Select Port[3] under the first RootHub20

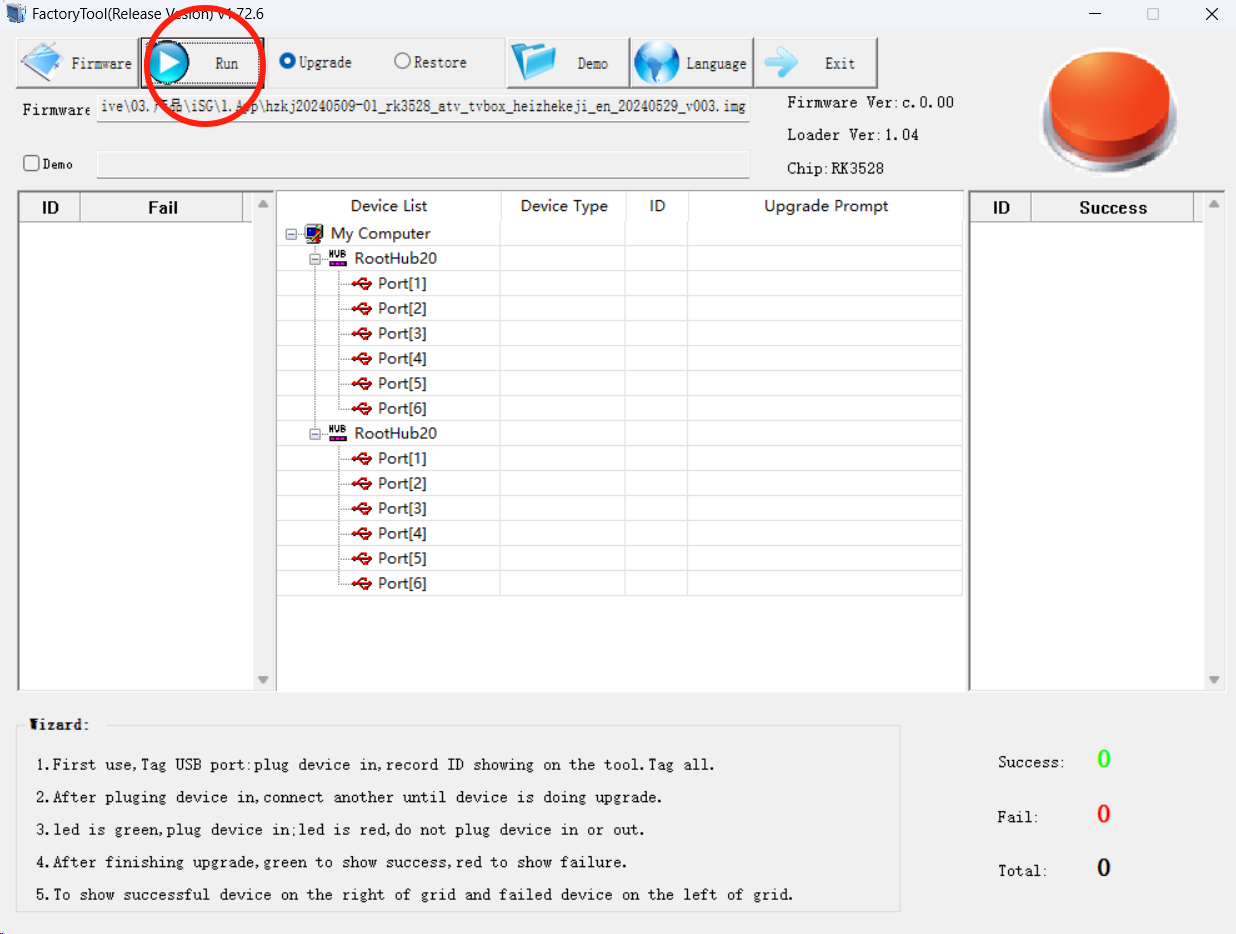tap(401, 333)
